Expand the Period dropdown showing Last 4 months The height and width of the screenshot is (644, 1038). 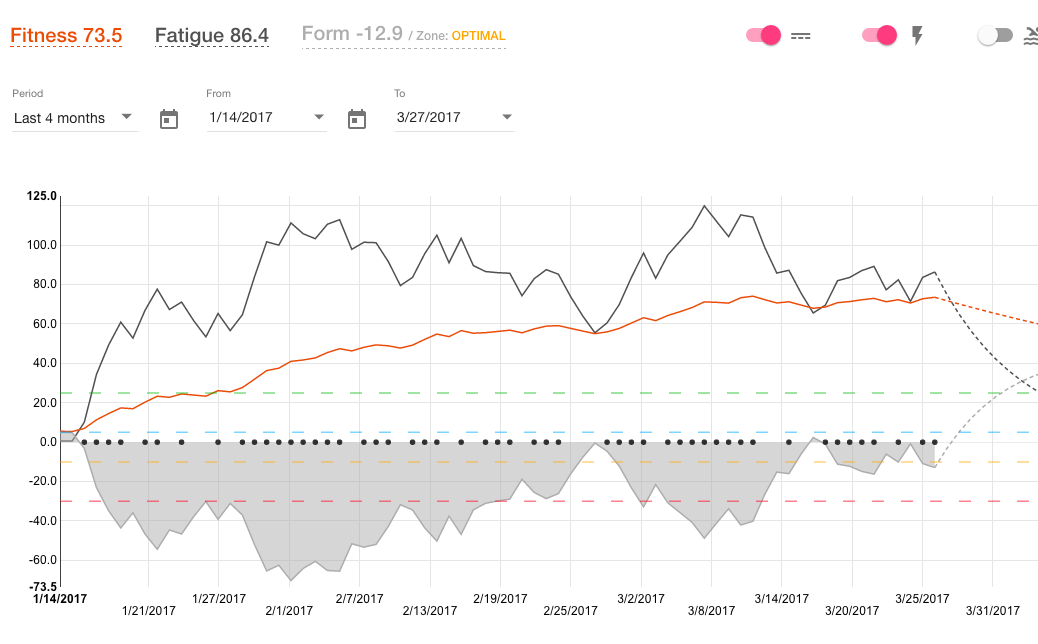(74, 118)
